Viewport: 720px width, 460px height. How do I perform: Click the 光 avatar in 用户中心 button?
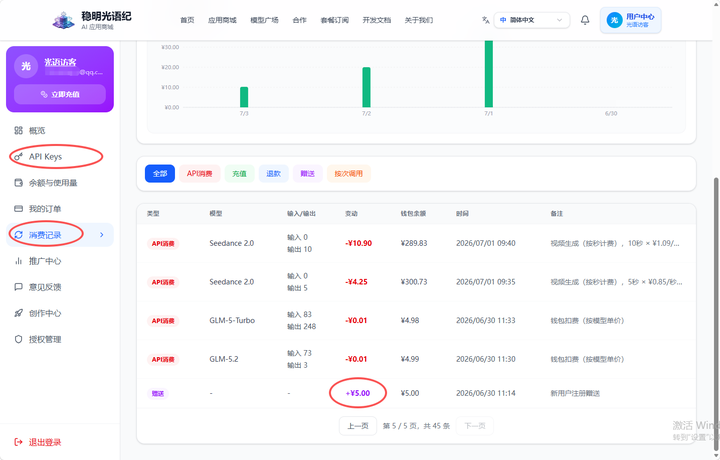pos(614,20)
